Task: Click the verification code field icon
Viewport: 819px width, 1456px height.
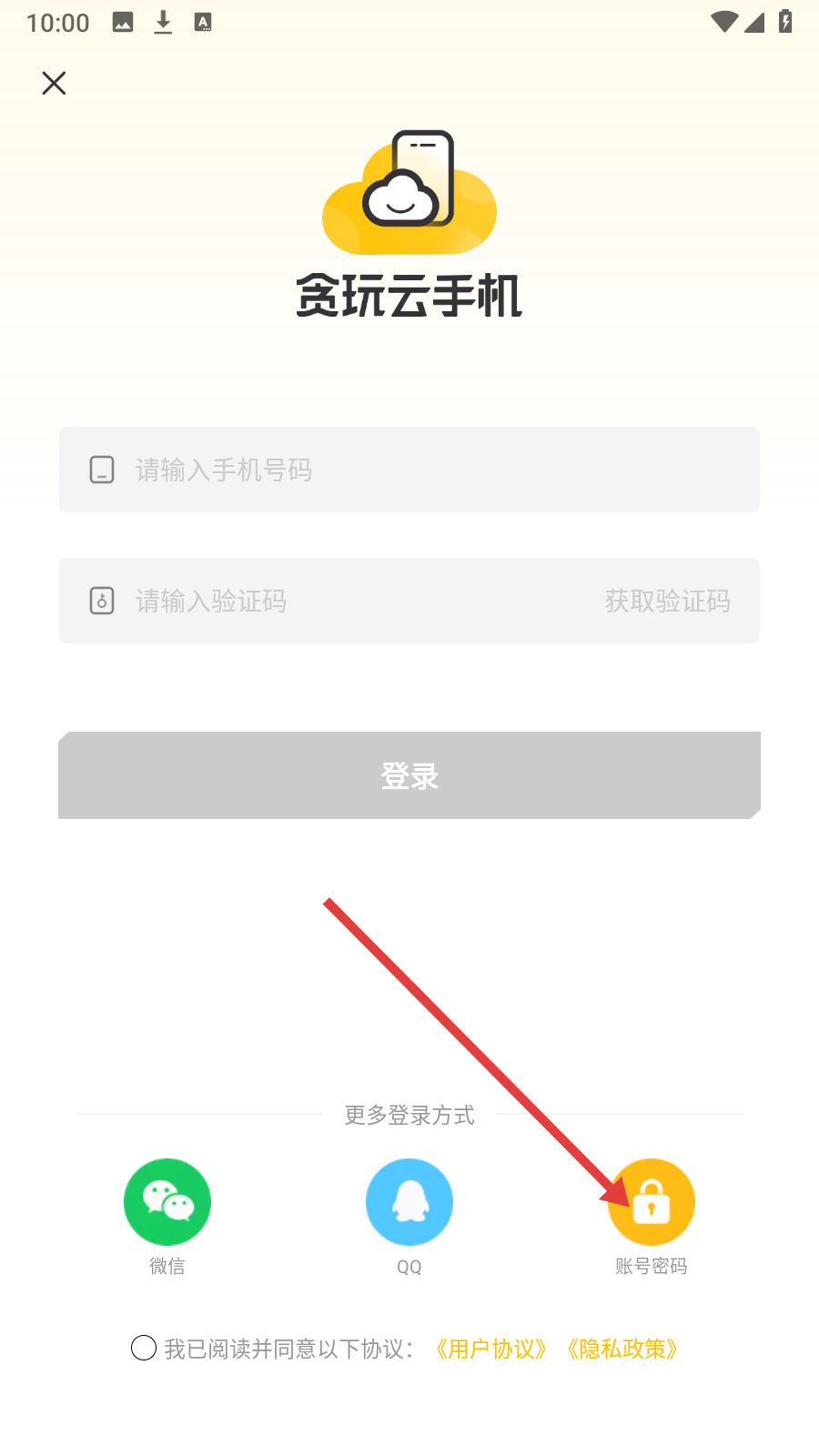Action: coord(102,601)
